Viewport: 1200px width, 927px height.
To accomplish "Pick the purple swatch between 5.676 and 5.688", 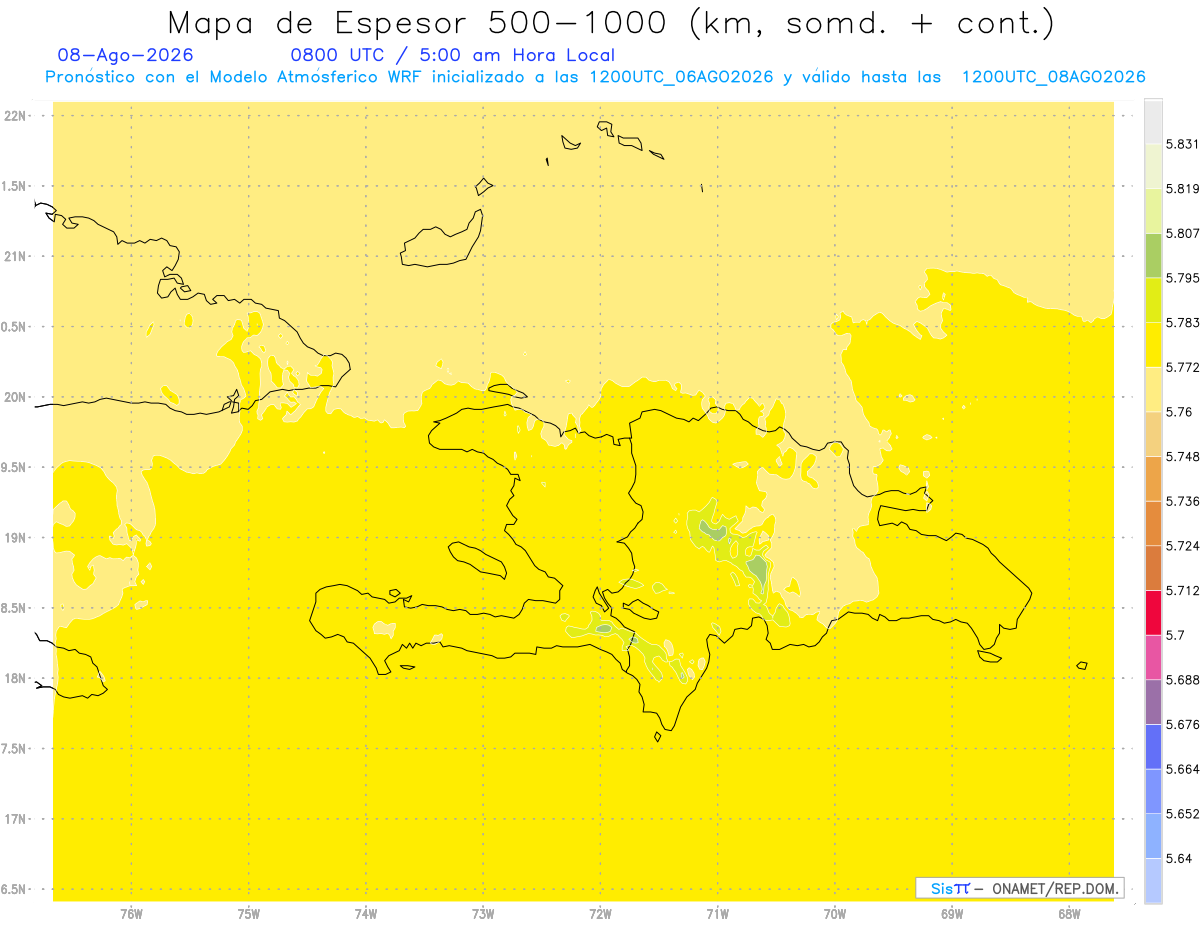I will [x=1153, y=702].
